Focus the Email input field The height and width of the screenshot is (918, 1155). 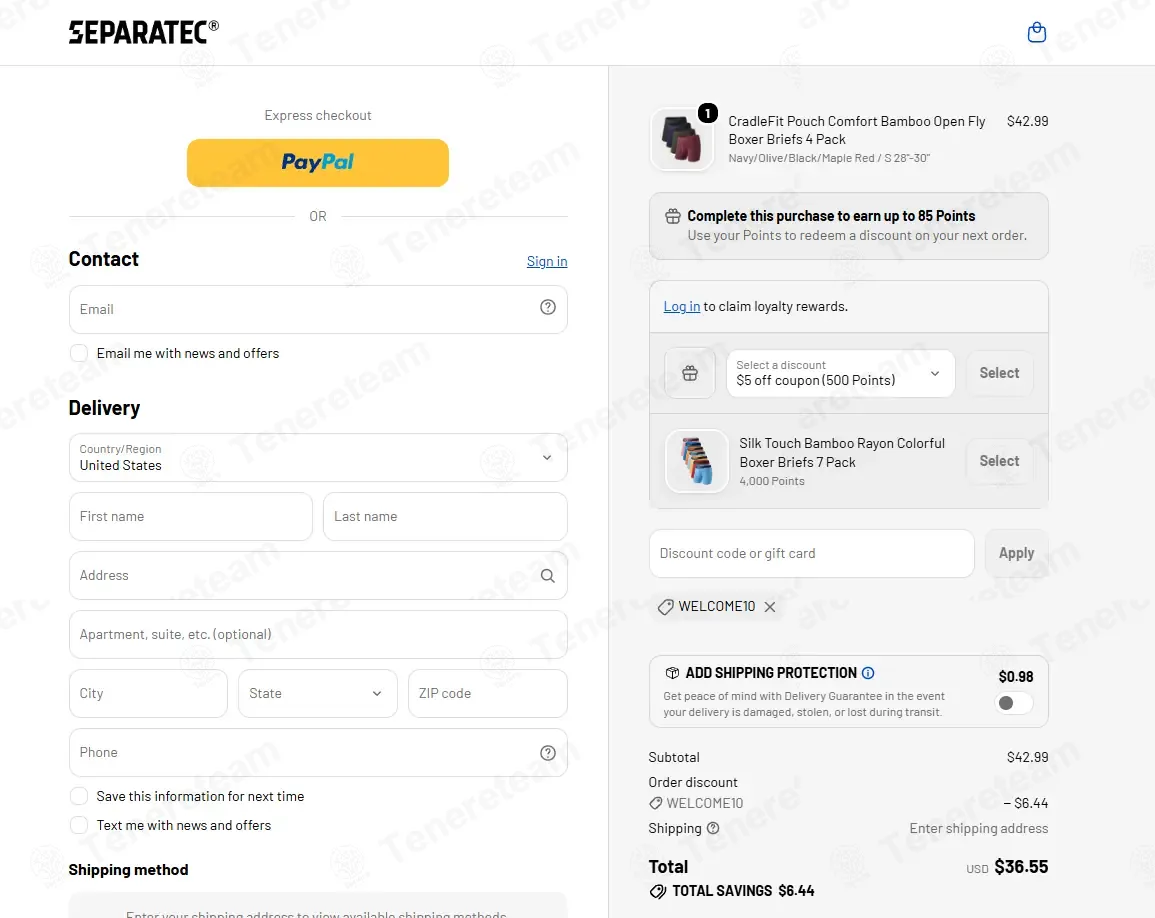318,309
